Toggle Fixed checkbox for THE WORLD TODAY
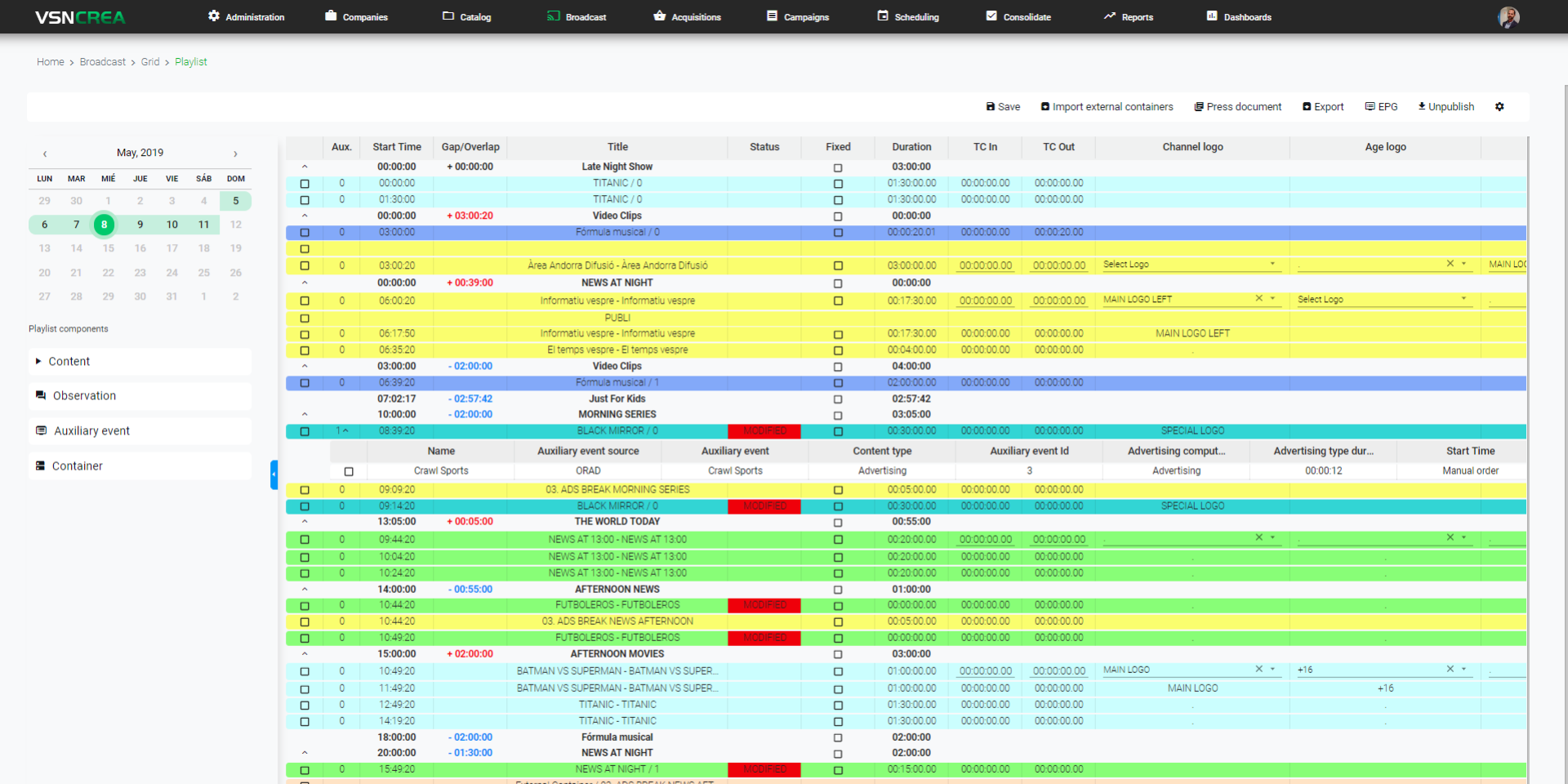 (x=838, y=522)
